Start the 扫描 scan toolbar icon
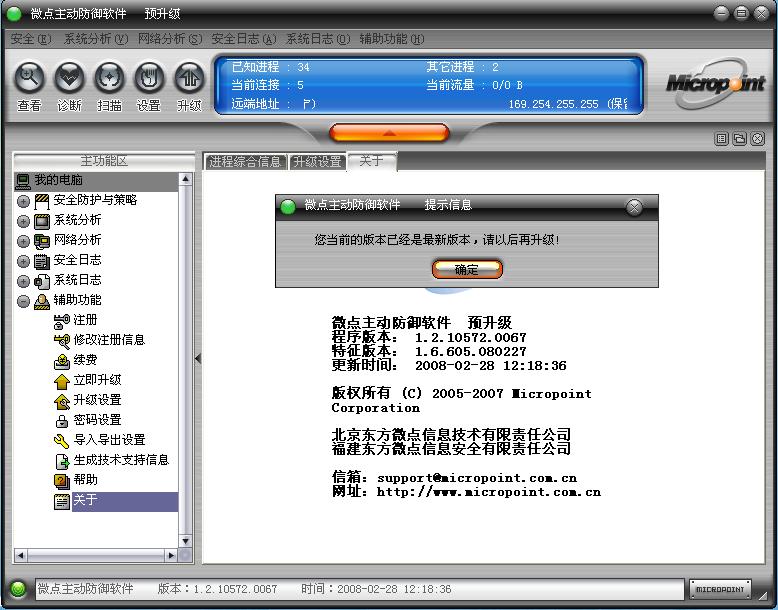Screen dimensions: 778x610 109,77
